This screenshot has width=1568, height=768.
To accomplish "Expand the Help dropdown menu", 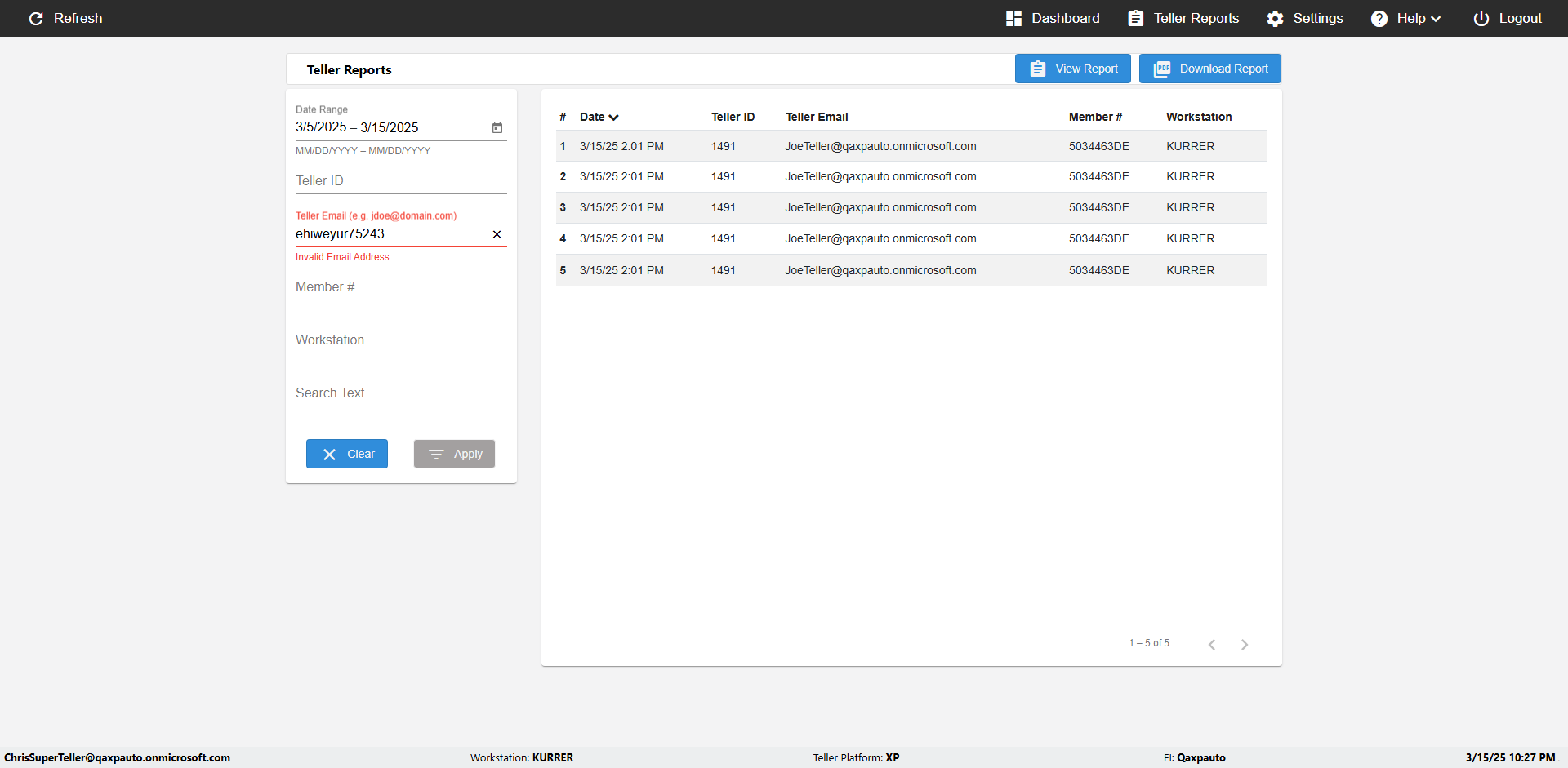I will (x=1405, y=18).
